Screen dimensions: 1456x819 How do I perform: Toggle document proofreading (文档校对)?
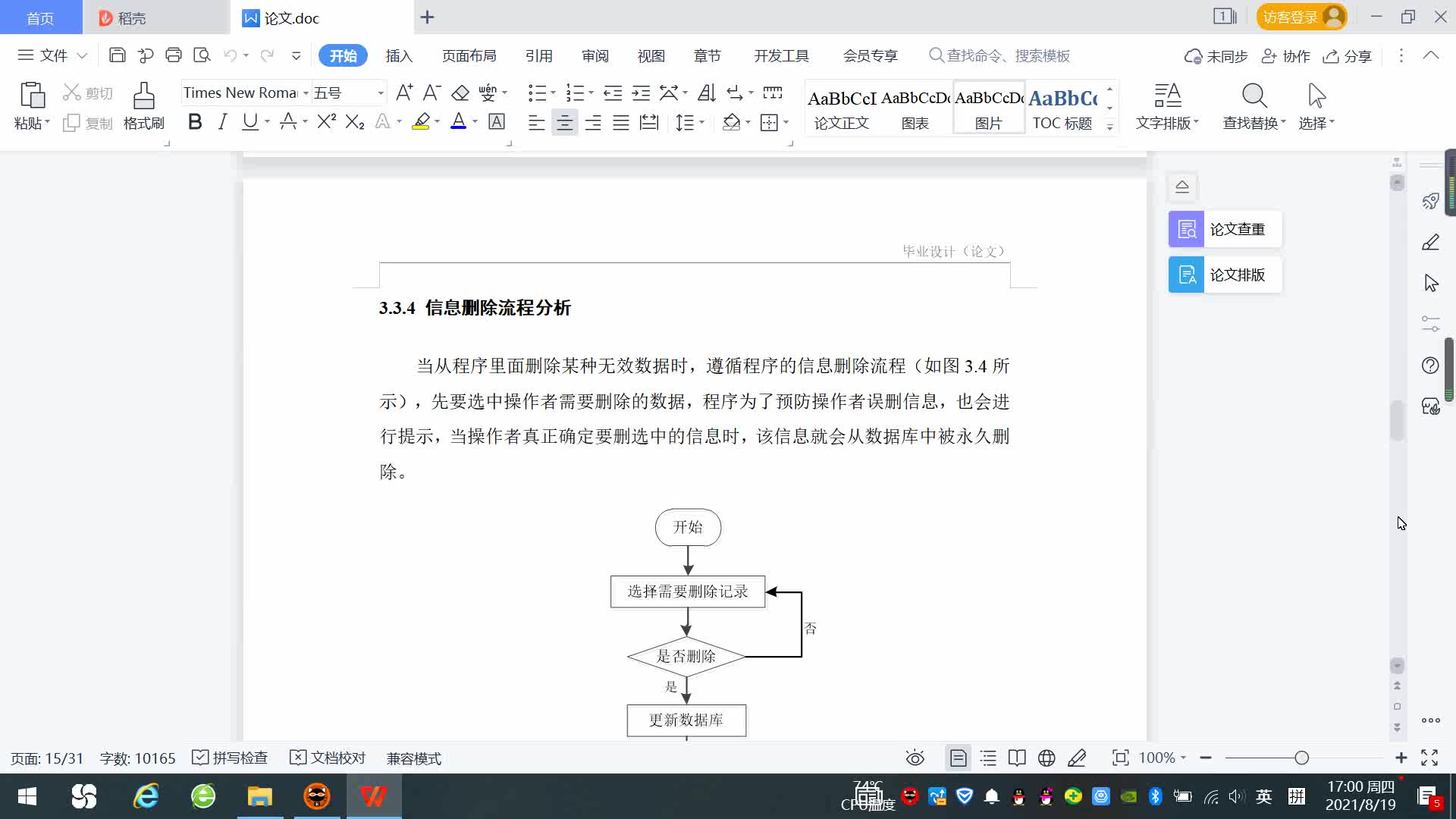(x=328, y=758)
